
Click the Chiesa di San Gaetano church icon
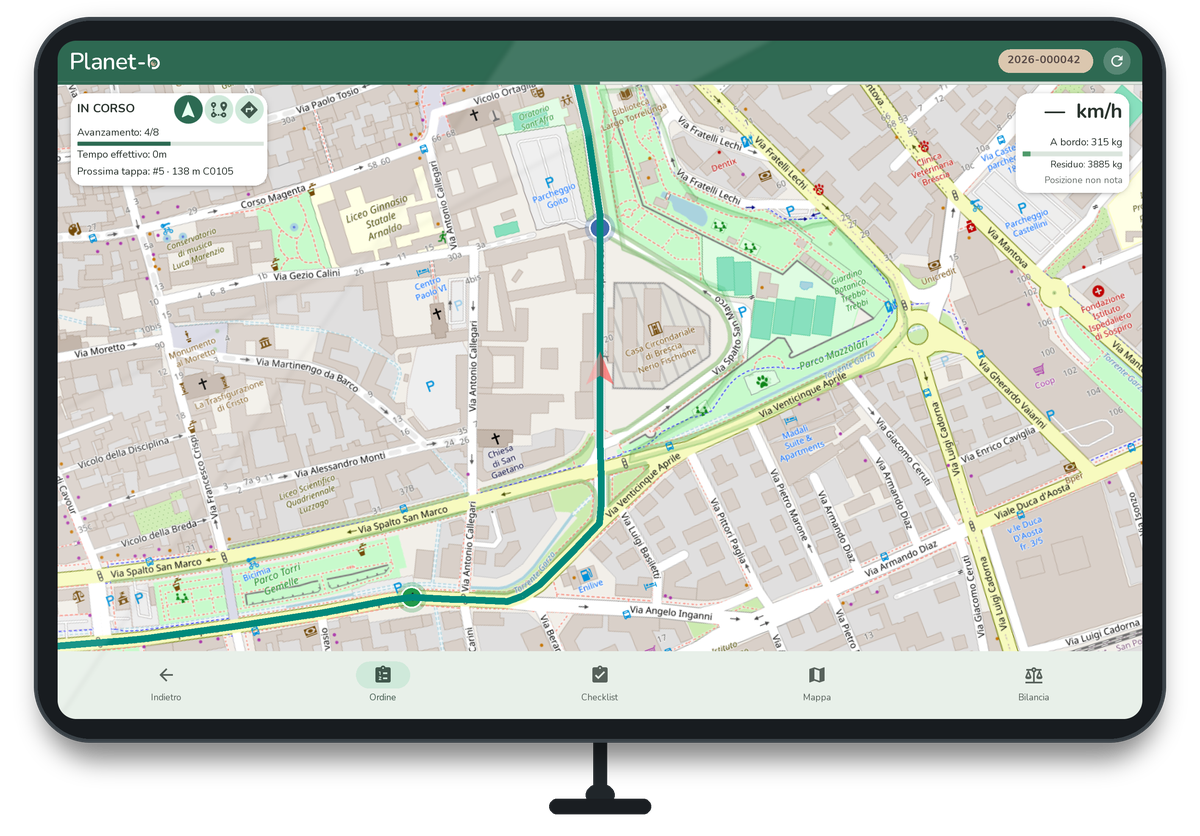coord(494,438)
